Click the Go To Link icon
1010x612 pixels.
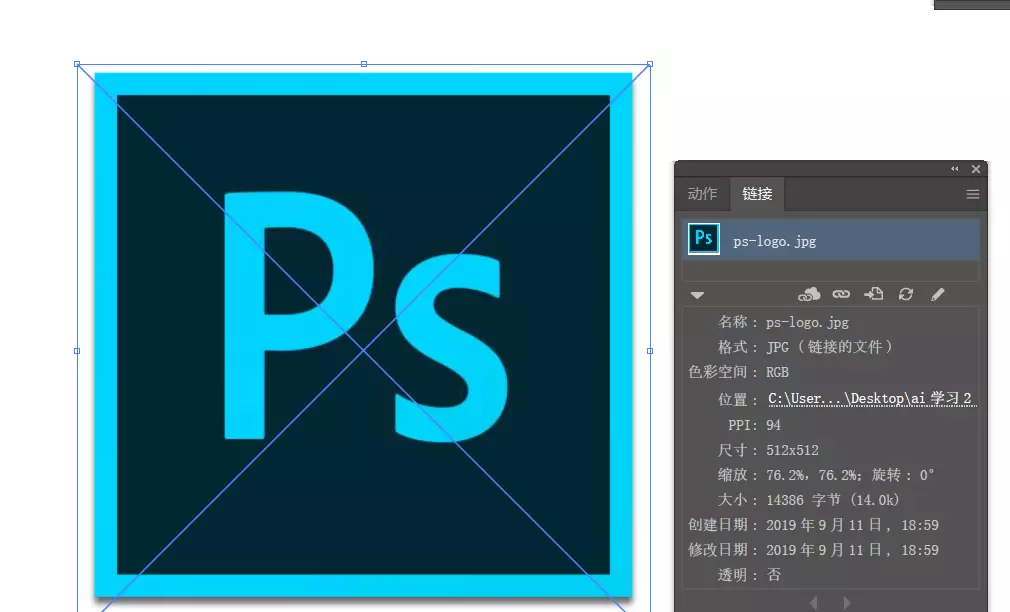(873, 294)
